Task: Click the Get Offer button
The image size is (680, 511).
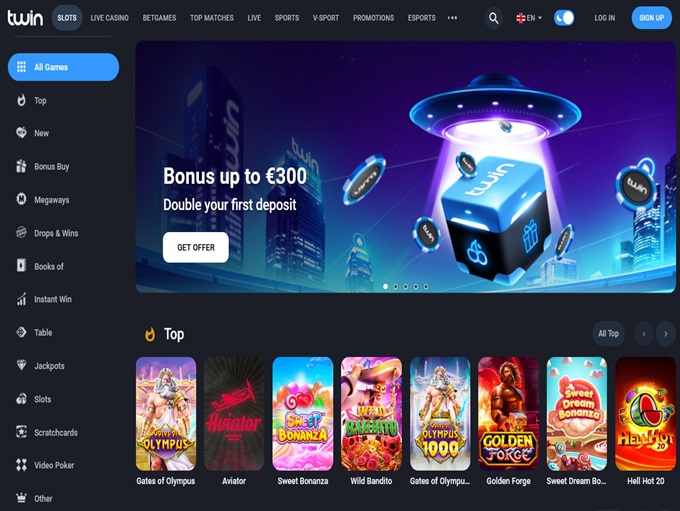Action: (x=196, y=247)
